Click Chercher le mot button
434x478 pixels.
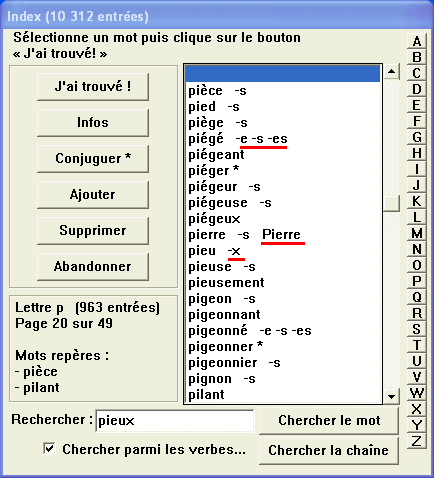point(329,421)
